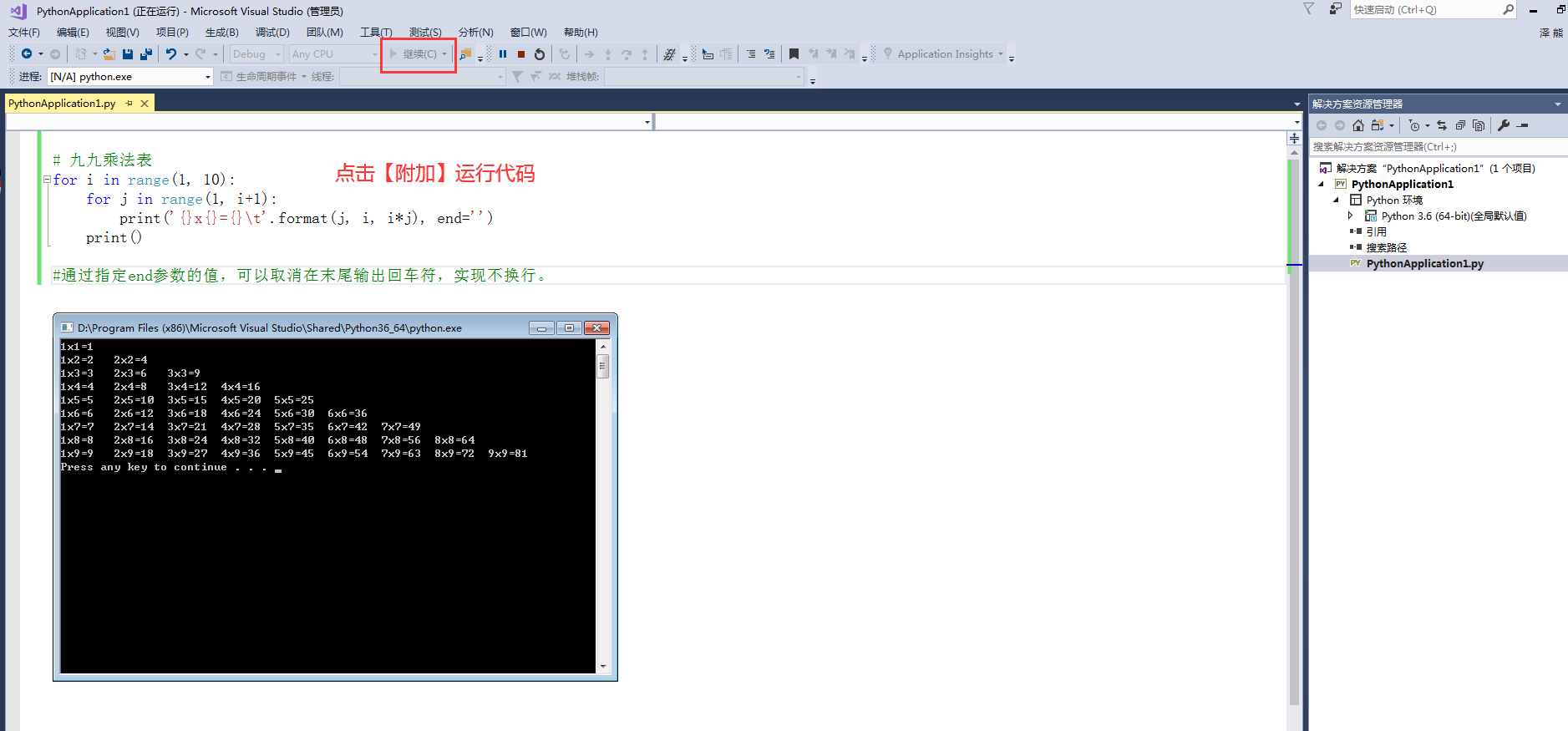Click the Navigate Backward arrow icon
The width and height of the screenshot is (1568, 731).
coord(27,54)
